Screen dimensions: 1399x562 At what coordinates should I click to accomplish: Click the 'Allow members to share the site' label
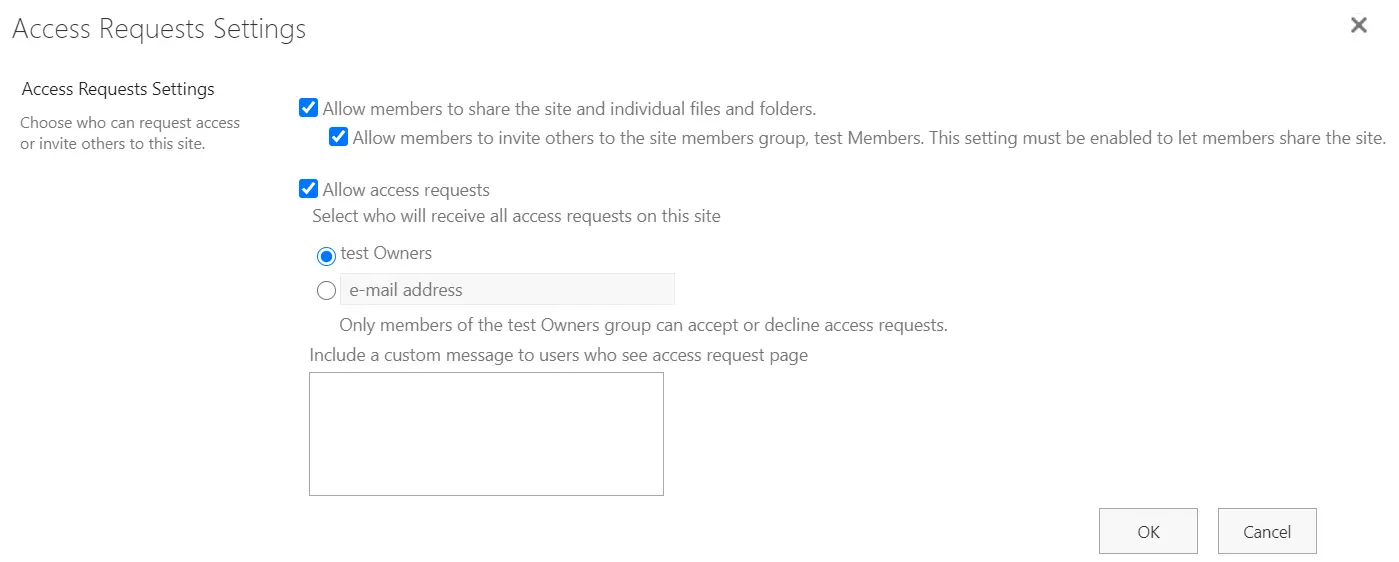pyautogui.click(x=569, y=109)
